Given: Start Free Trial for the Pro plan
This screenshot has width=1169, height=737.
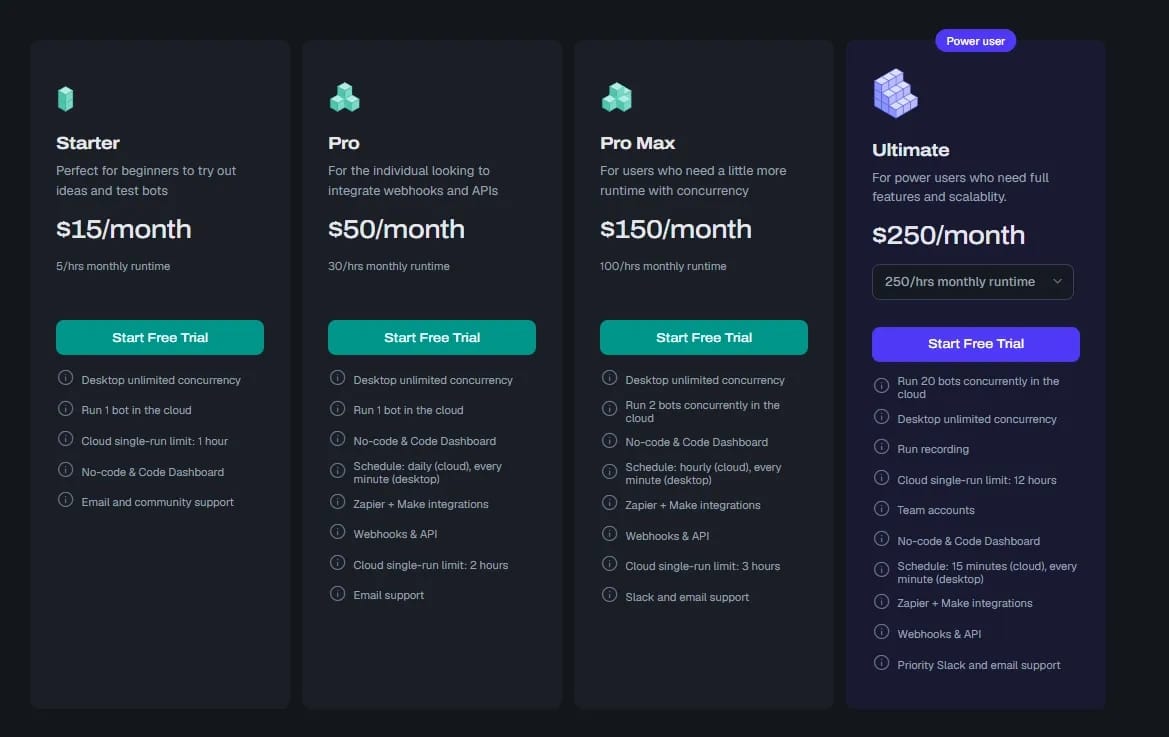Looking at the screenshot, I should (432, 338).
